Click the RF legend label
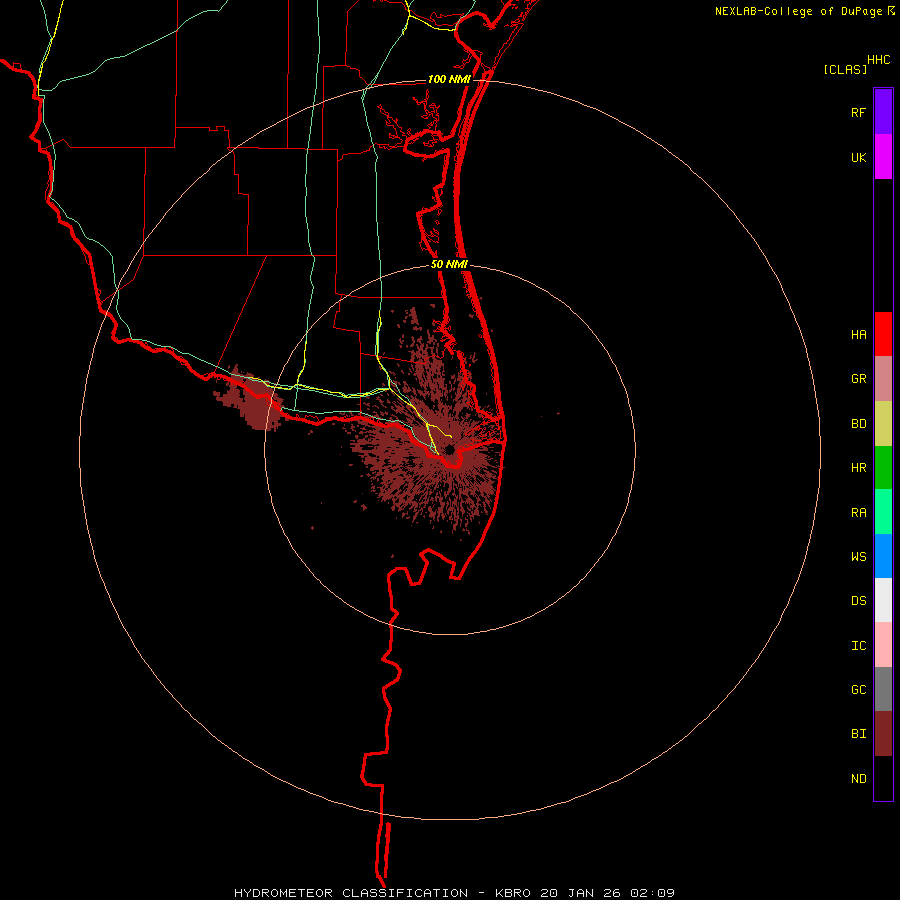The image size is (900, 900). 858,112
